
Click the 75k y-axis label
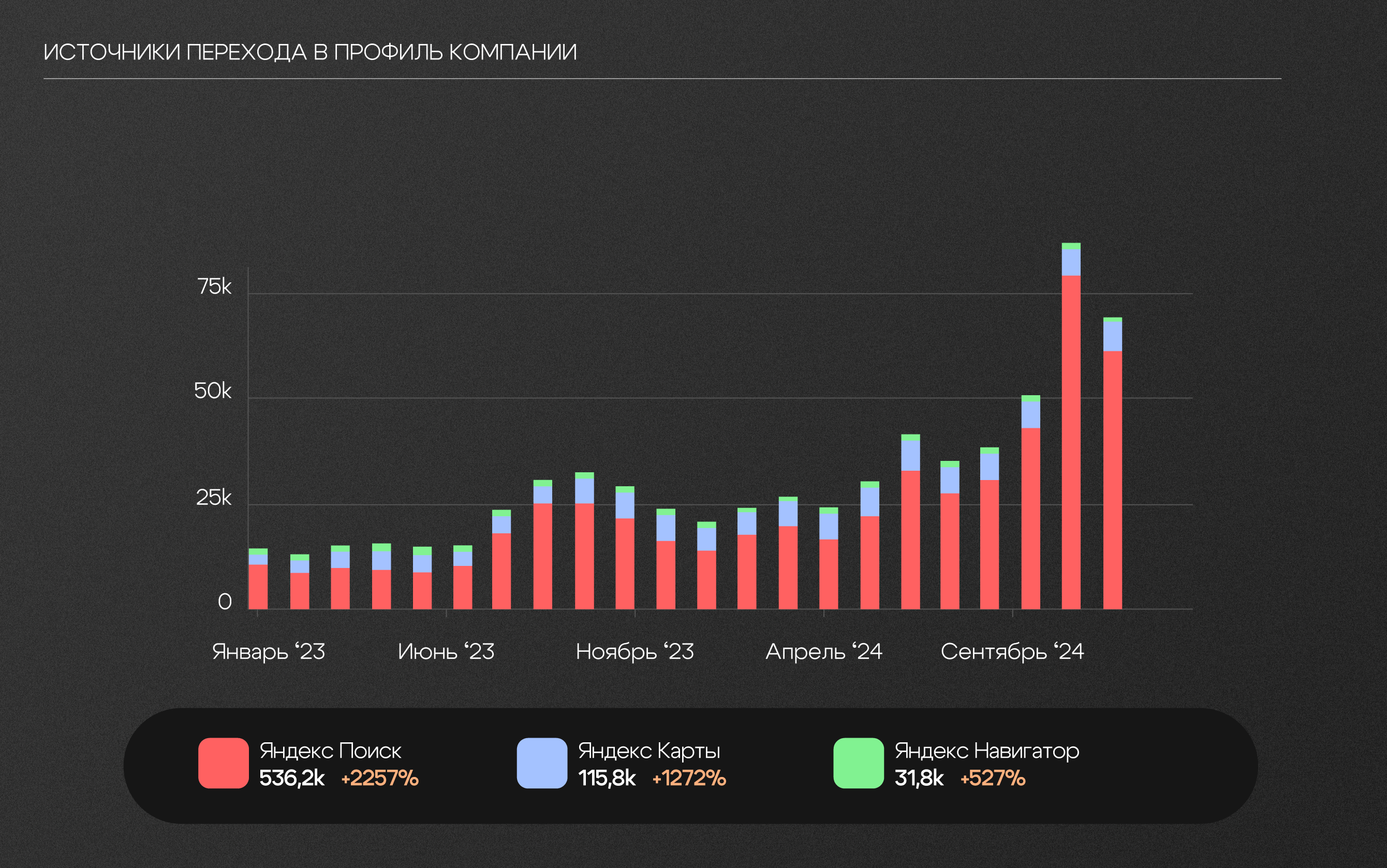pos(214,287)
